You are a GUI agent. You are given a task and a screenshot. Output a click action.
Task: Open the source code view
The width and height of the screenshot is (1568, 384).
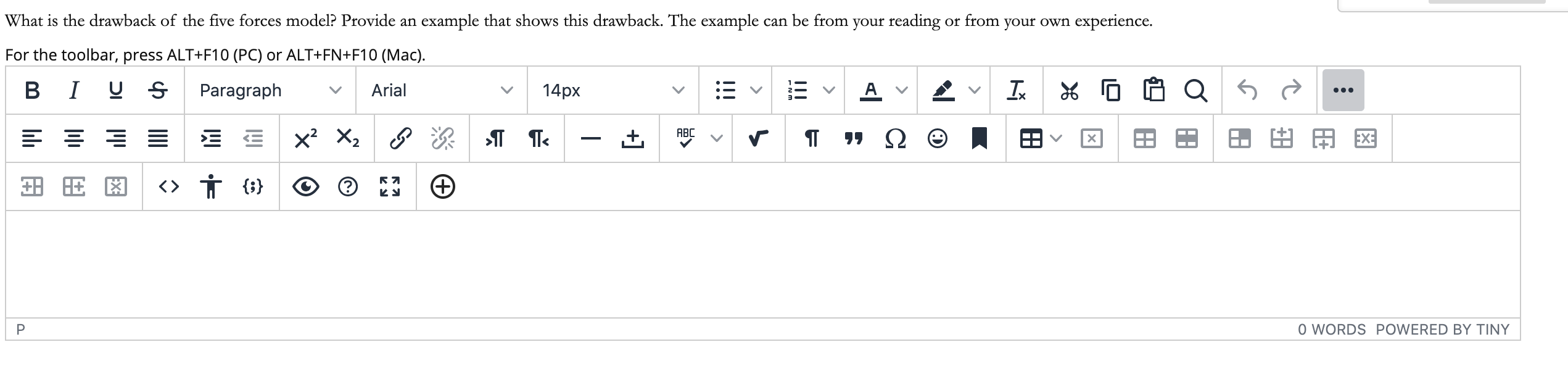[169, 186]
